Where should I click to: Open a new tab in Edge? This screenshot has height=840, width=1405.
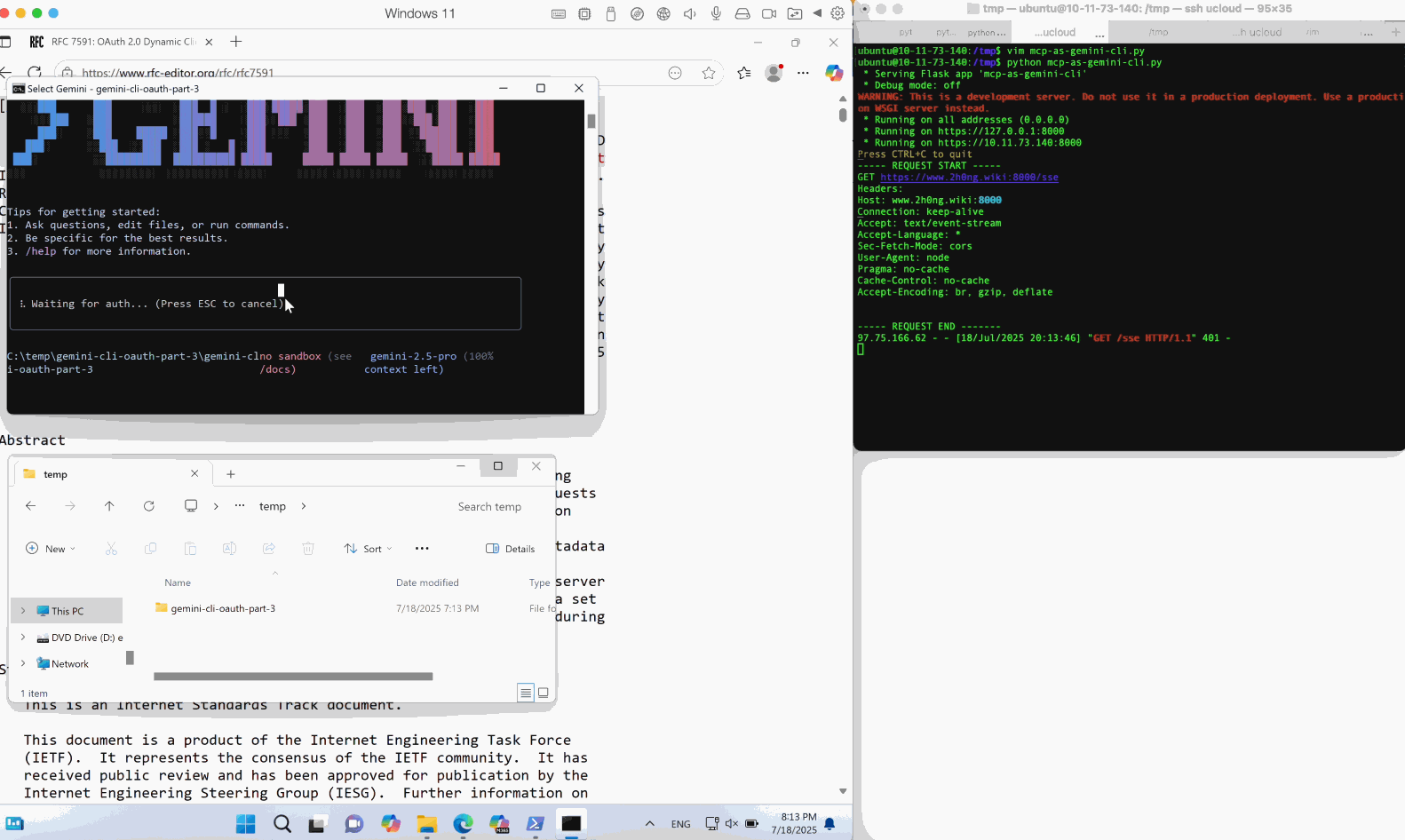point(236,42)
